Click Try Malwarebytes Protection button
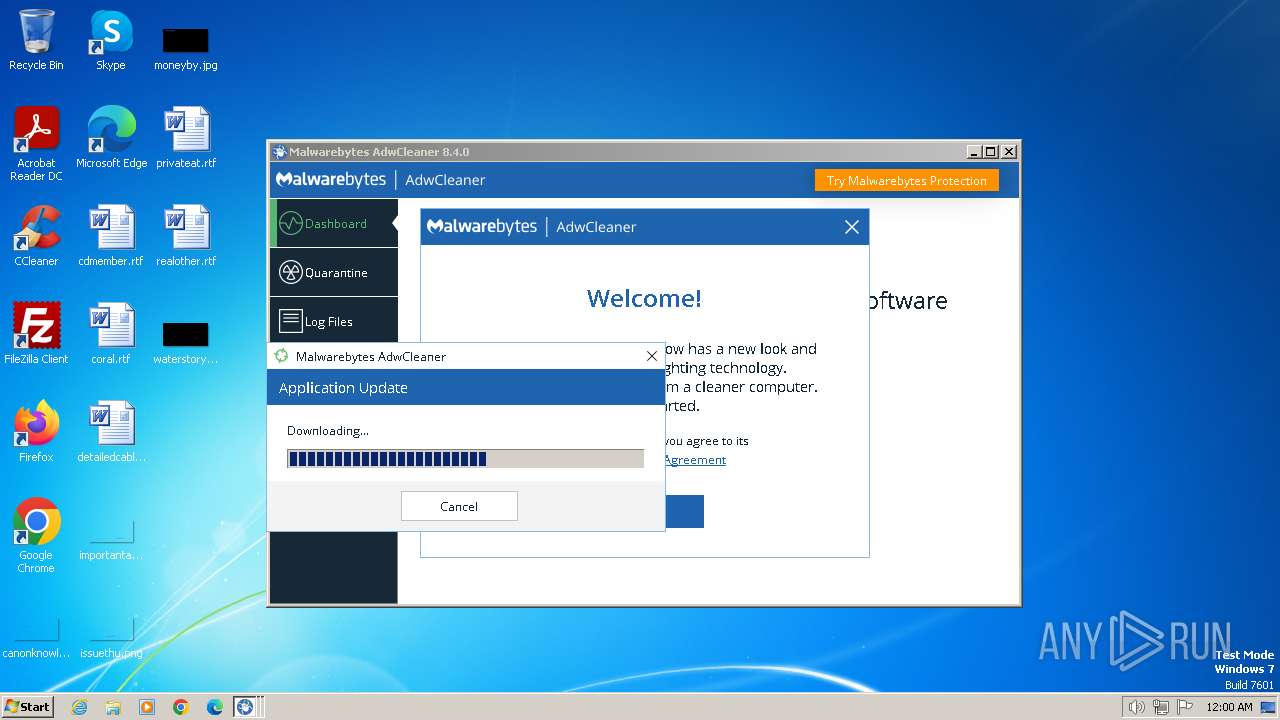The height and width of the screenshot is (720, 1280). 906,181
